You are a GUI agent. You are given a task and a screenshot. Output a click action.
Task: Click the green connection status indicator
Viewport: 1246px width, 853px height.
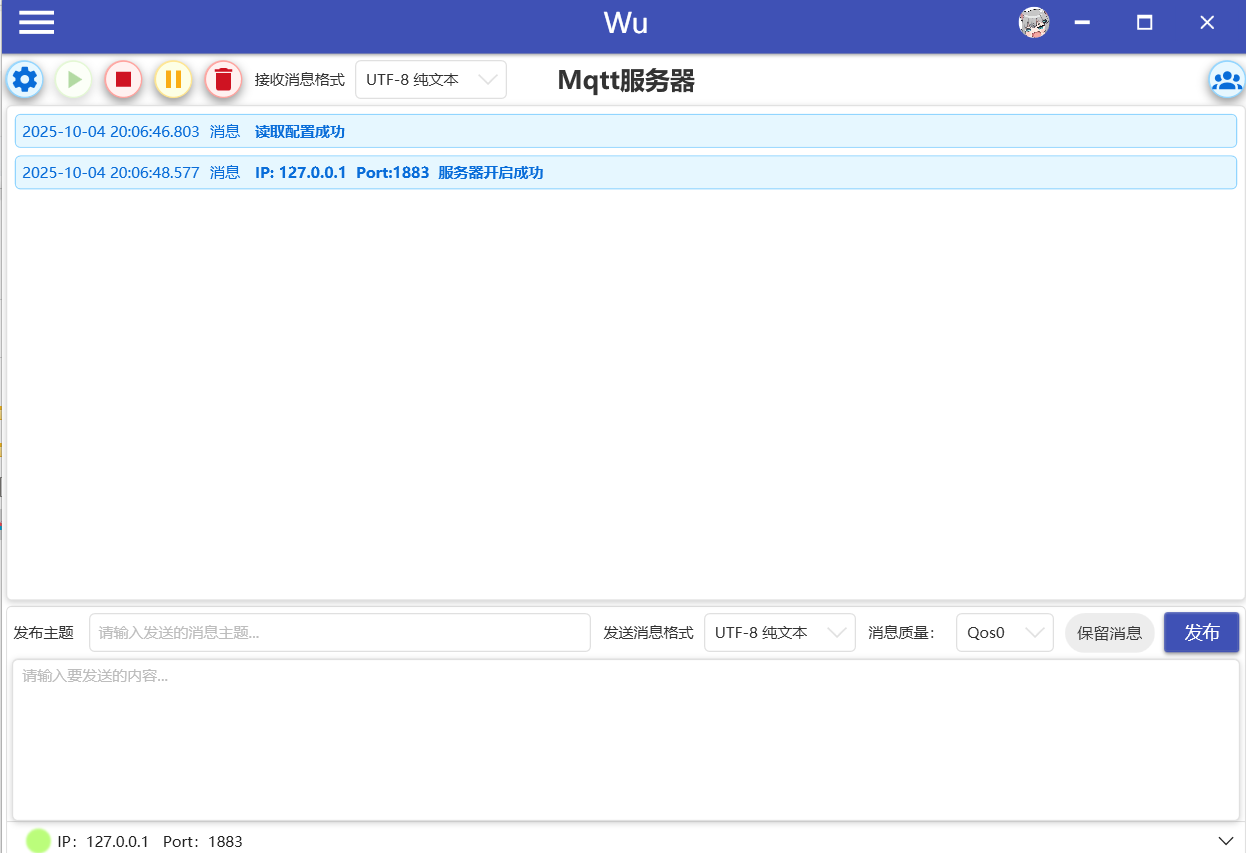click(38, 840)
